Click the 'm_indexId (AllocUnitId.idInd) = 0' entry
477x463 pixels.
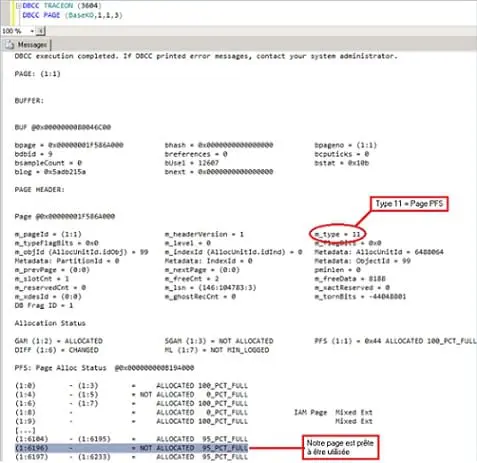[x=233, y=252]
